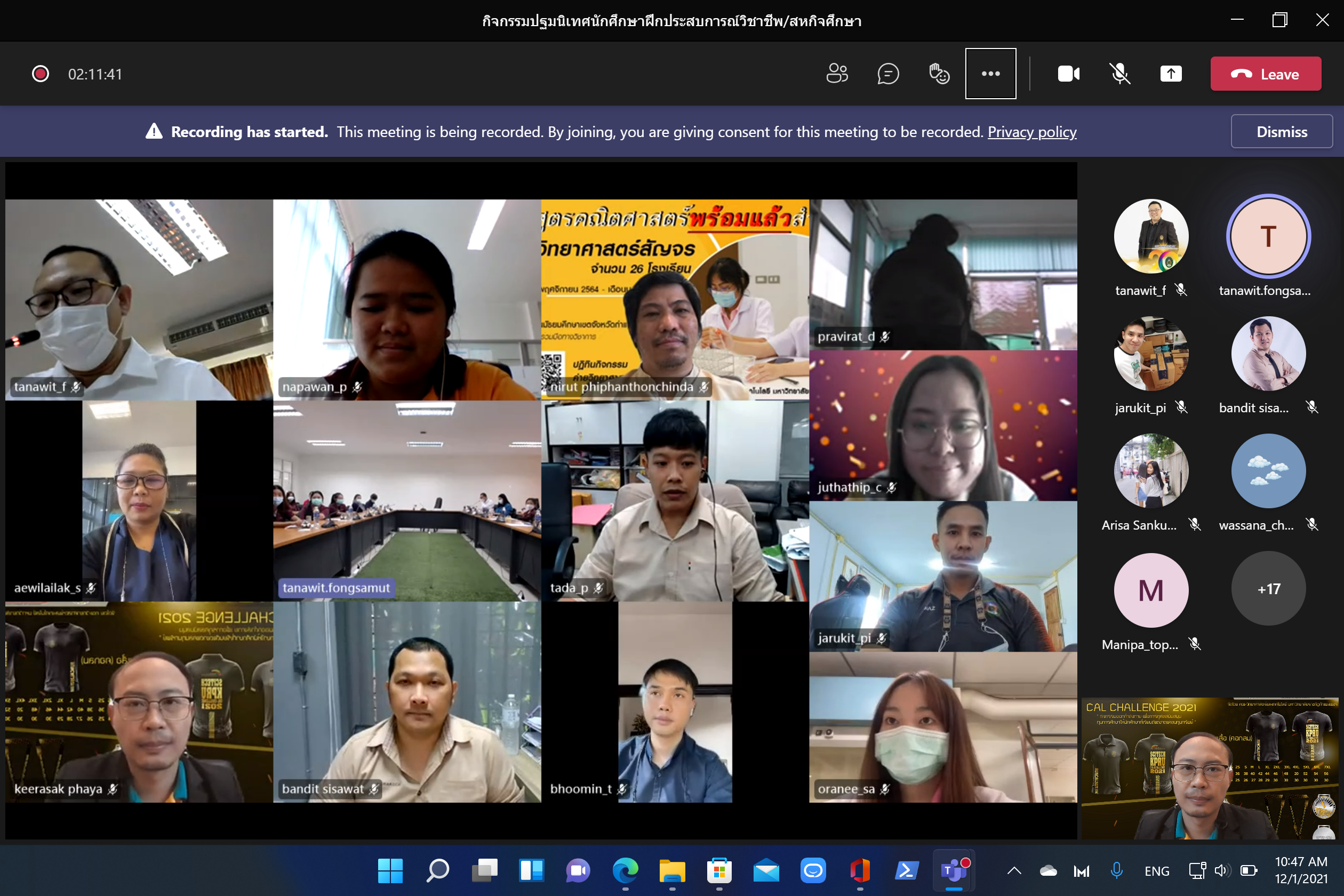Dismiss the recording notification banner
The height and width of the screenshot is (896, 1344).
(x=1281, y=132)
